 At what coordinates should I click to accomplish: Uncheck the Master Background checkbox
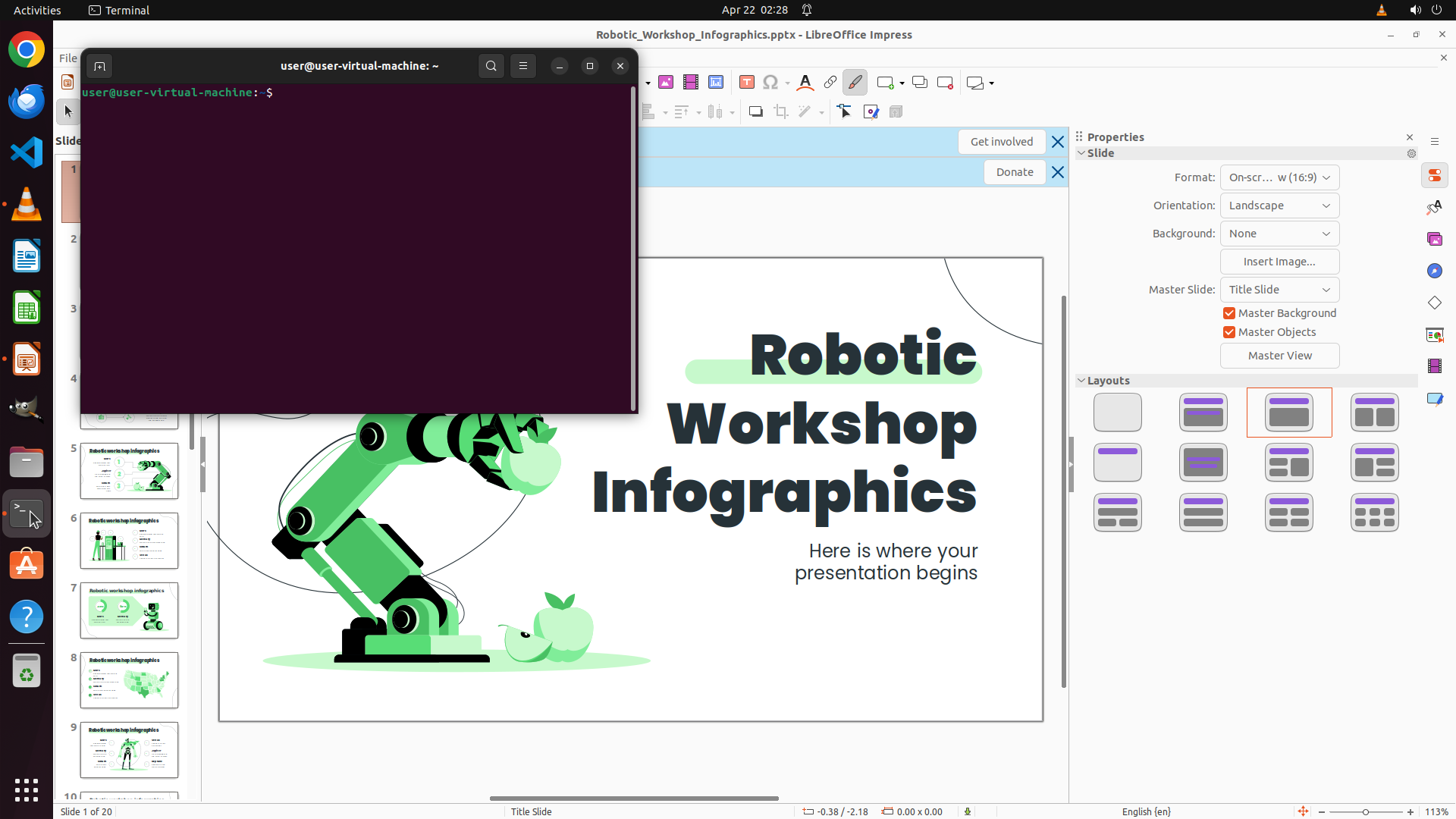tap(1229, 313)
